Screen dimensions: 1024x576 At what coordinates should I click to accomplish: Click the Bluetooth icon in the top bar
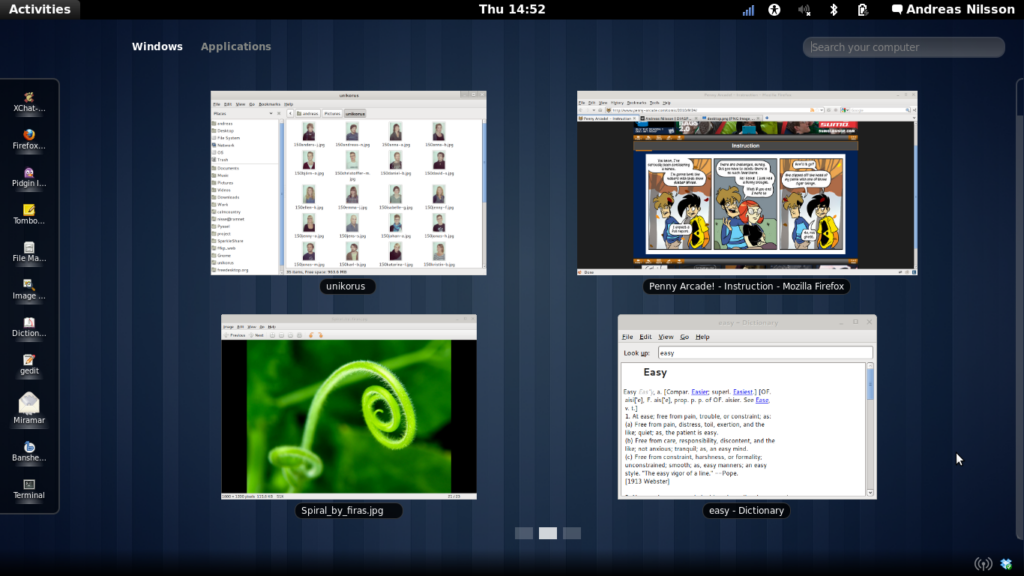point(834,9)
